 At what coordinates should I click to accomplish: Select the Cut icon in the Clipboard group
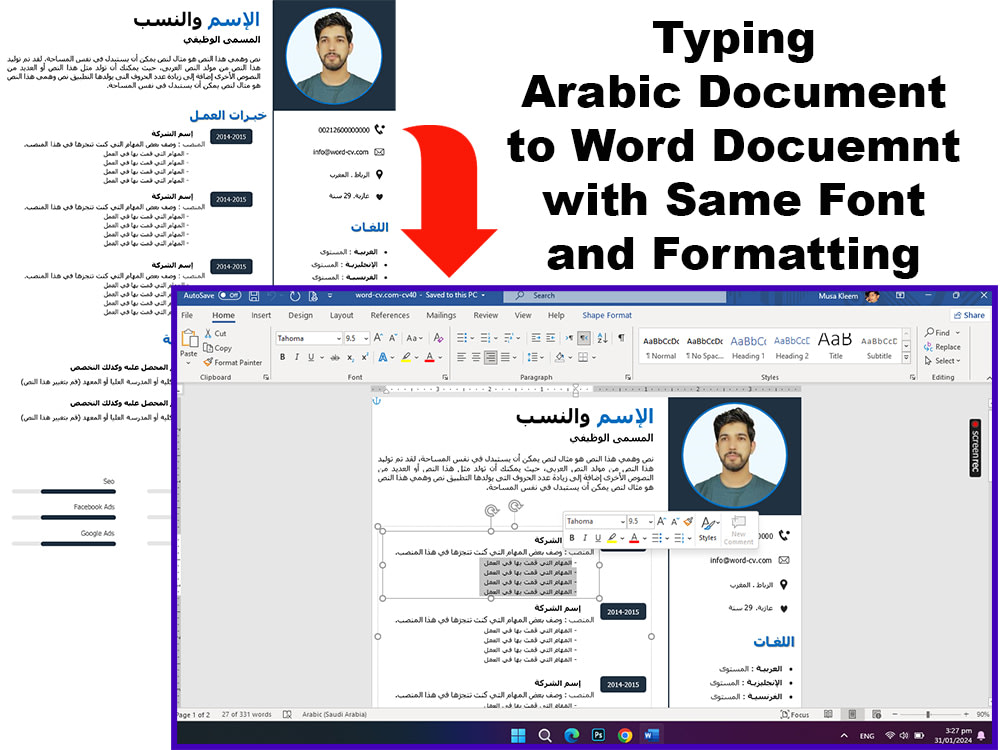207,333
